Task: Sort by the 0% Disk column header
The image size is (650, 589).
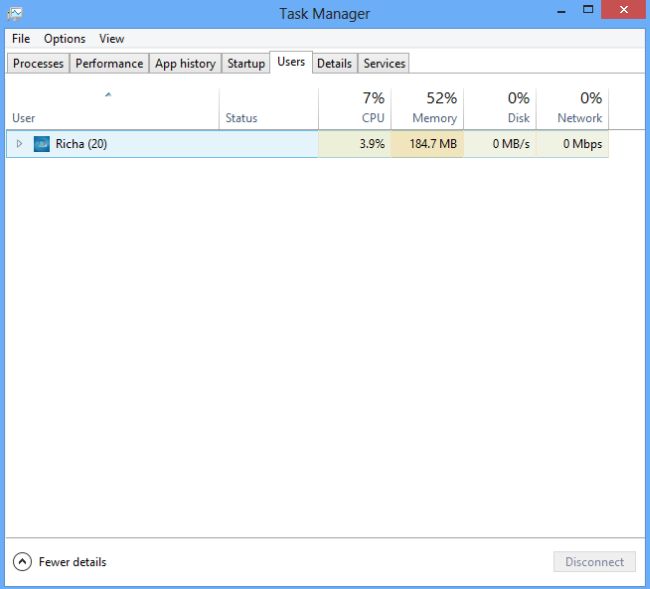Action: coord(500,109)
